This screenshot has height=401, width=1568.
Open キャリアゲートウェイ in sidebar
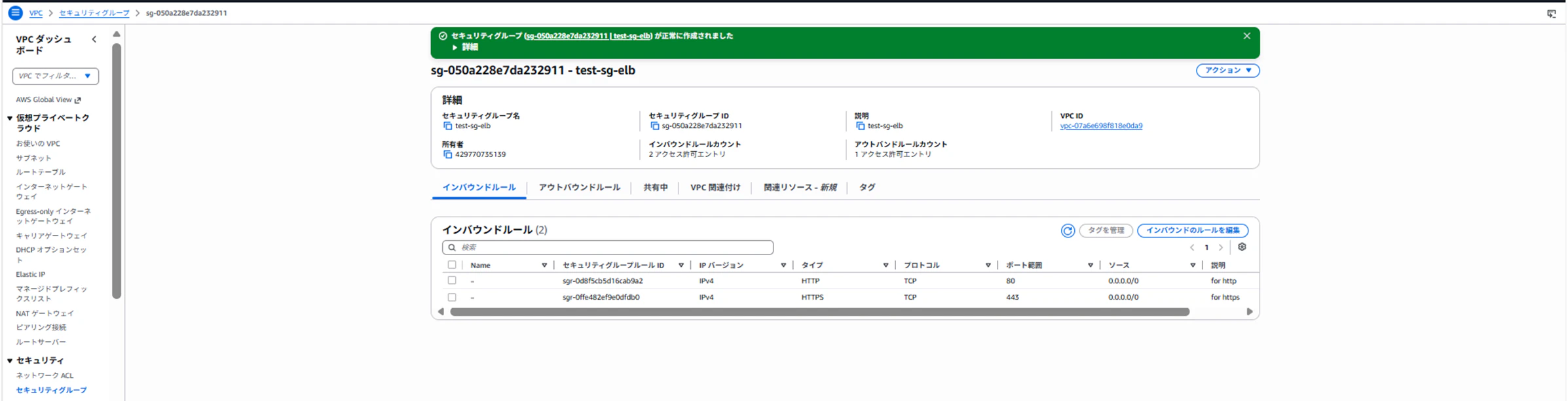[x=52, y=235]
